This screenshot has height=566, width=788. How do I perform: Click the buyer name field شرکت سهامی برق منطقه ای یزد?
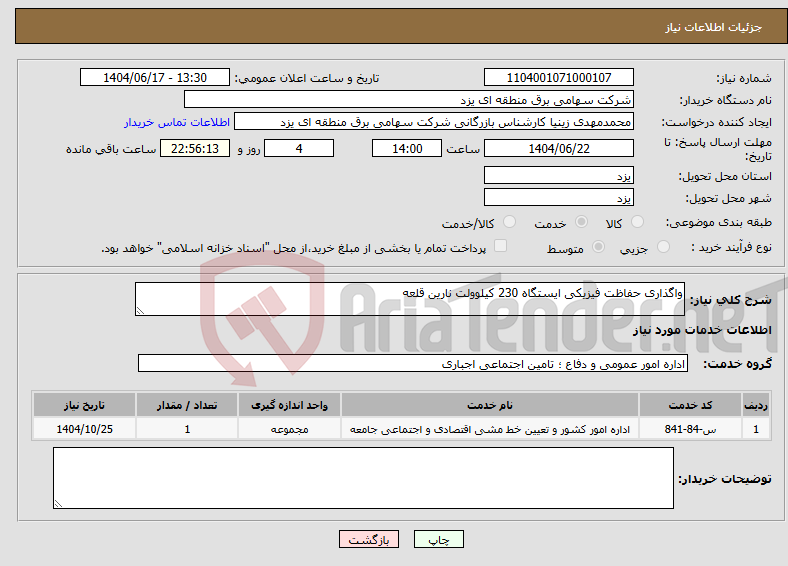[x=409, y=100]
